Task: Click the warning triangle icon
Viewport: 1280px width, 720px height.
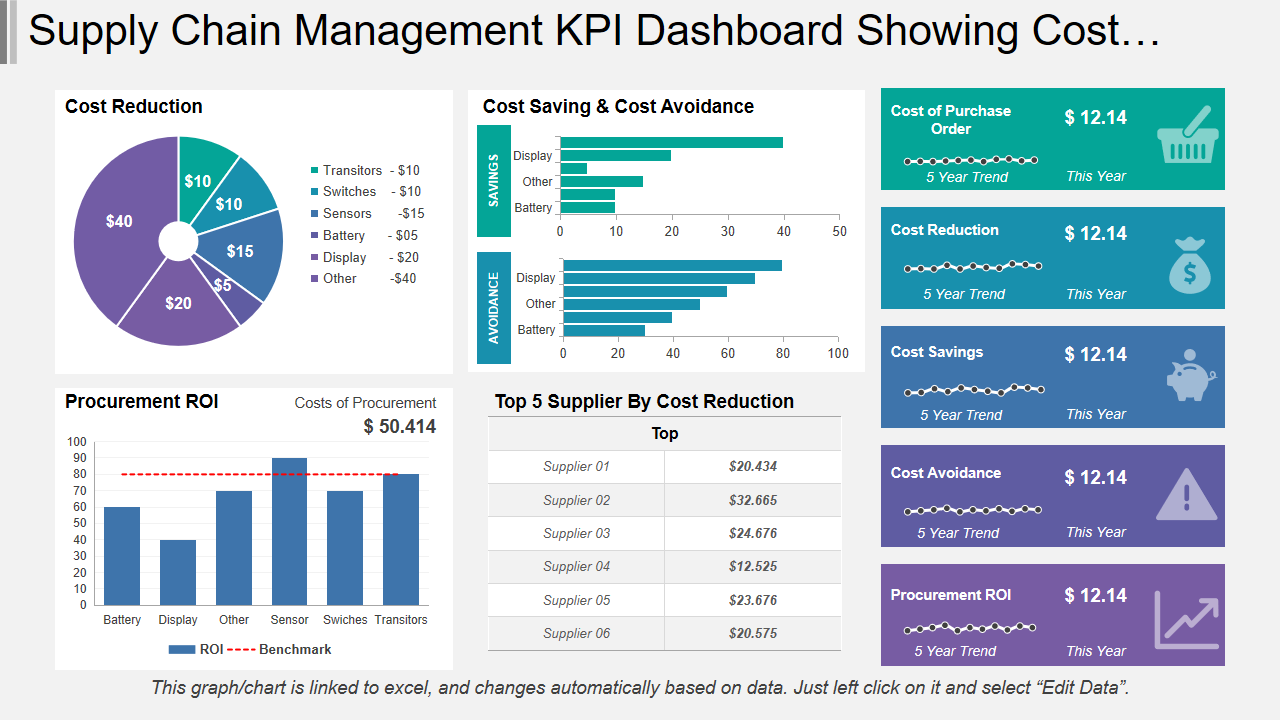Action: (1187, 494)
